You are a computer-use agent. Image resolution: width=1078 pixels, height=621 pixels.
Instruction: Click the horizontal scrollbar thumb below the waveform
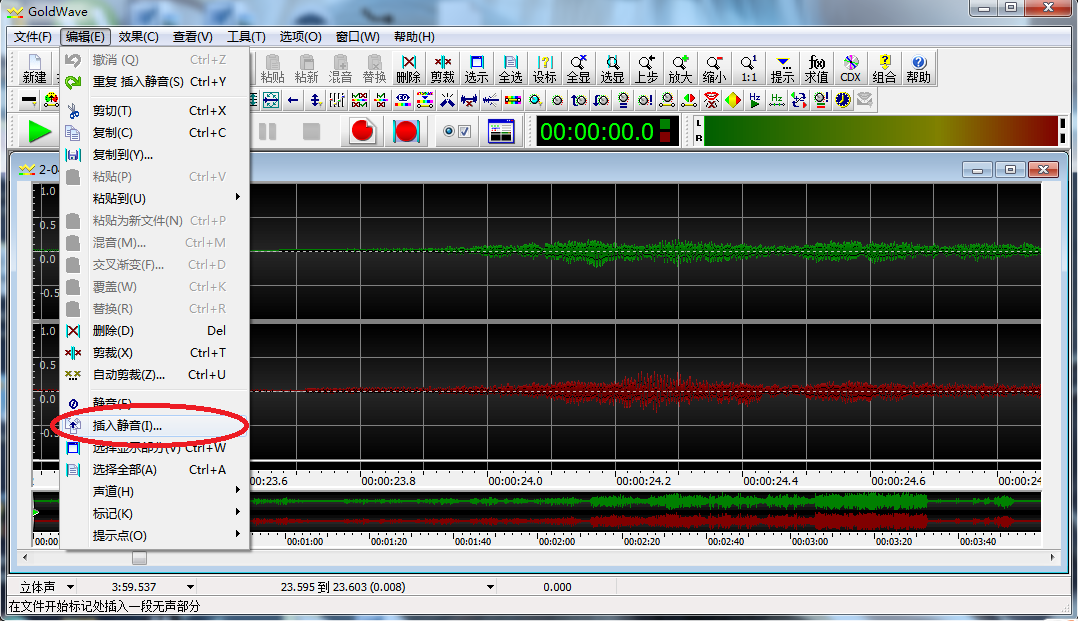[x=139, y=558]
